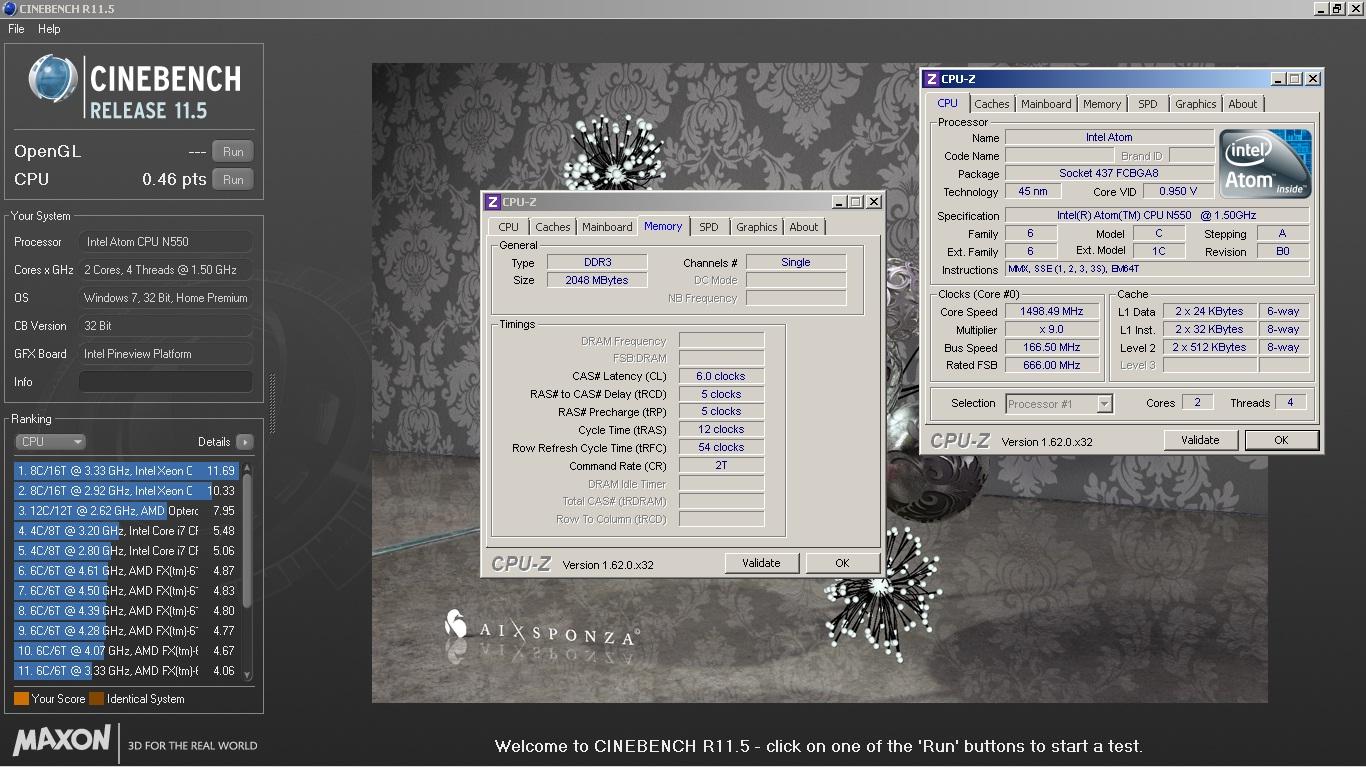Click the Rated FSB 666.00 MHz value
The height and width of the screenshot is (768, 1366).
click(x=1051, y=366)
